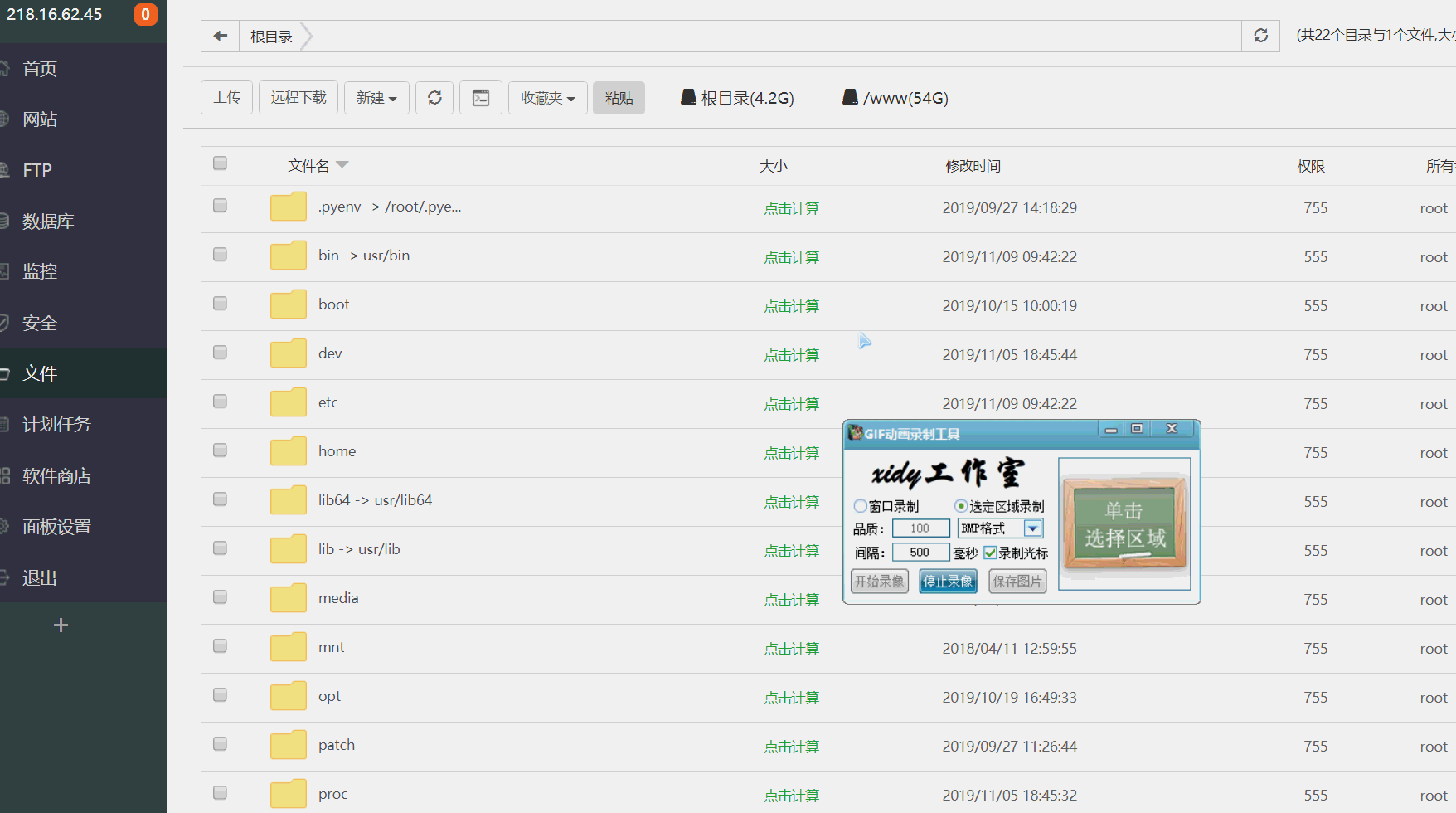Expand the 新建 dropdown
The width and height of the screenshot is (1456, 813).
[x=376, y=98]
